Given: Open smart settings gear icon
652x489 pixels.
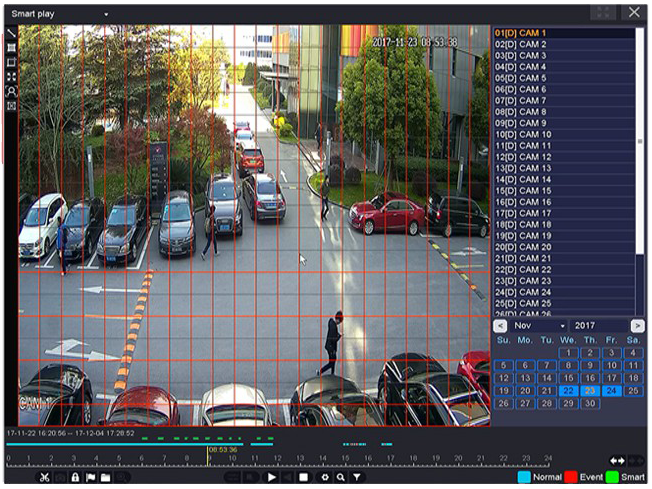Looking at the screenshot, I should (325, 477).
